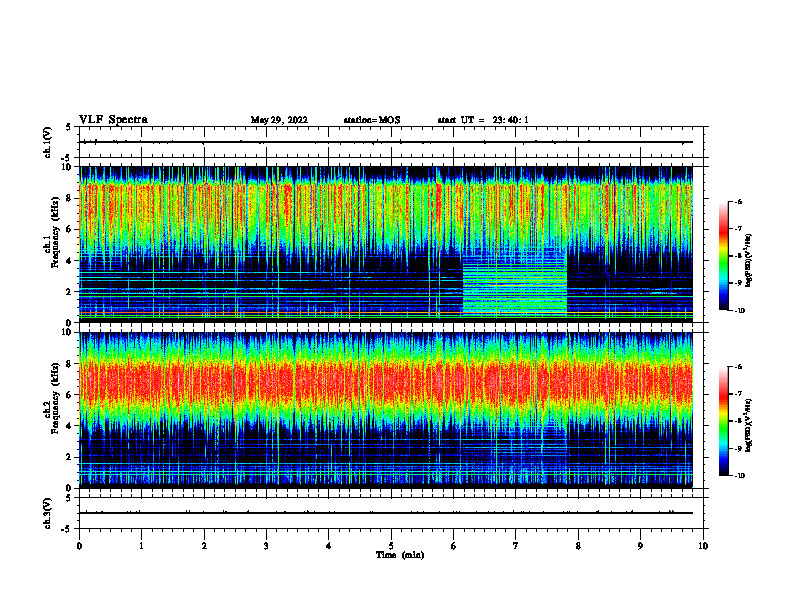Click time axis tick label 4

(x=329, y=546)
